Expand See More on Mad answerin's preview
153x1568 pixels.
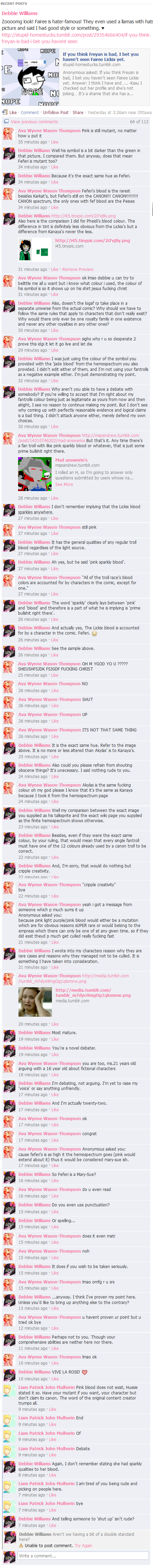[64, 485]
